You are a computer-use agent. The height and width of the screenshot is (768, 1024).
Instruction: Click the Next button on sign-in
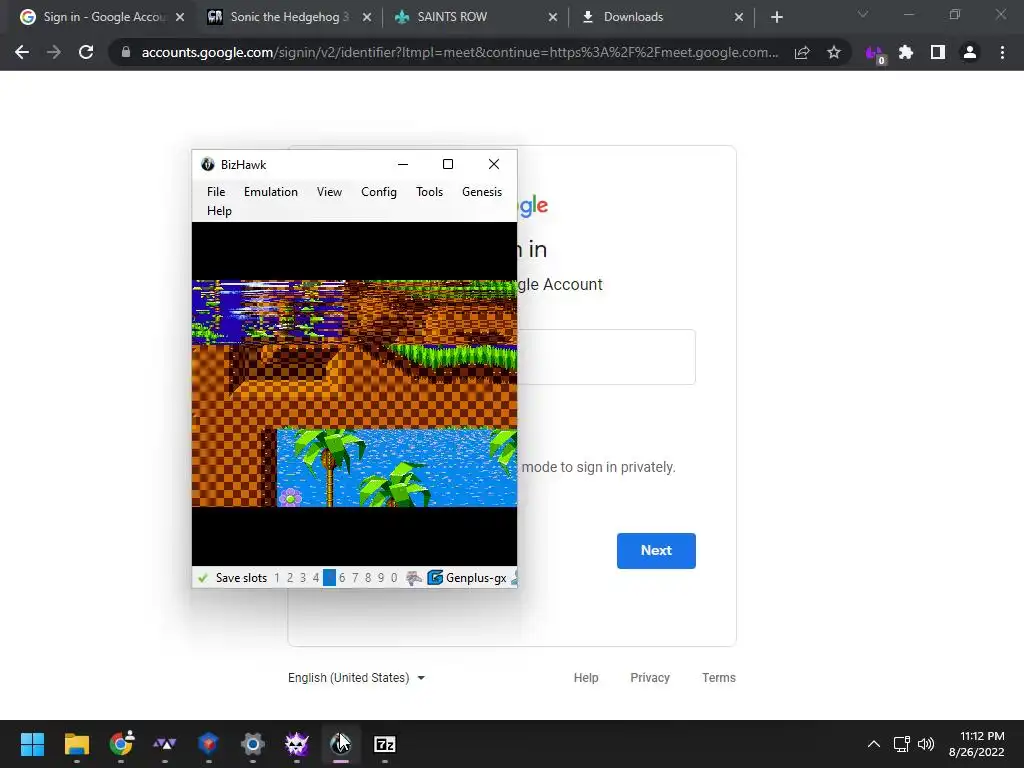pyautogui.click(x=656, y=551)
